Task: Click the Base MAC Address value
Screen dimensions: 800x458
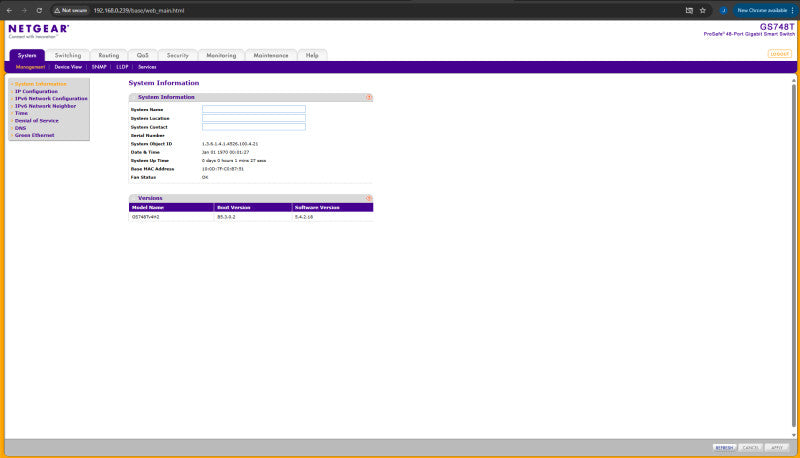Action: pyautogui.click(x=222, y=169)
